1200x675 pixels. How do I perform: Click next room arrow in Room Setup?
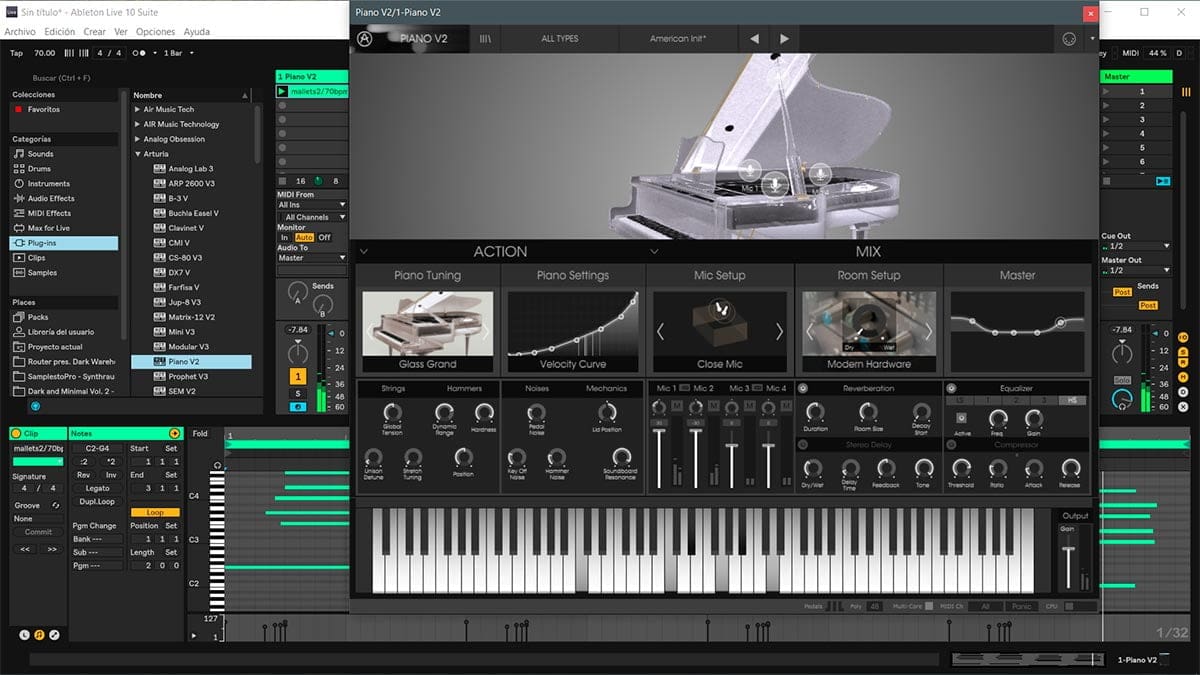pos(927,332)
